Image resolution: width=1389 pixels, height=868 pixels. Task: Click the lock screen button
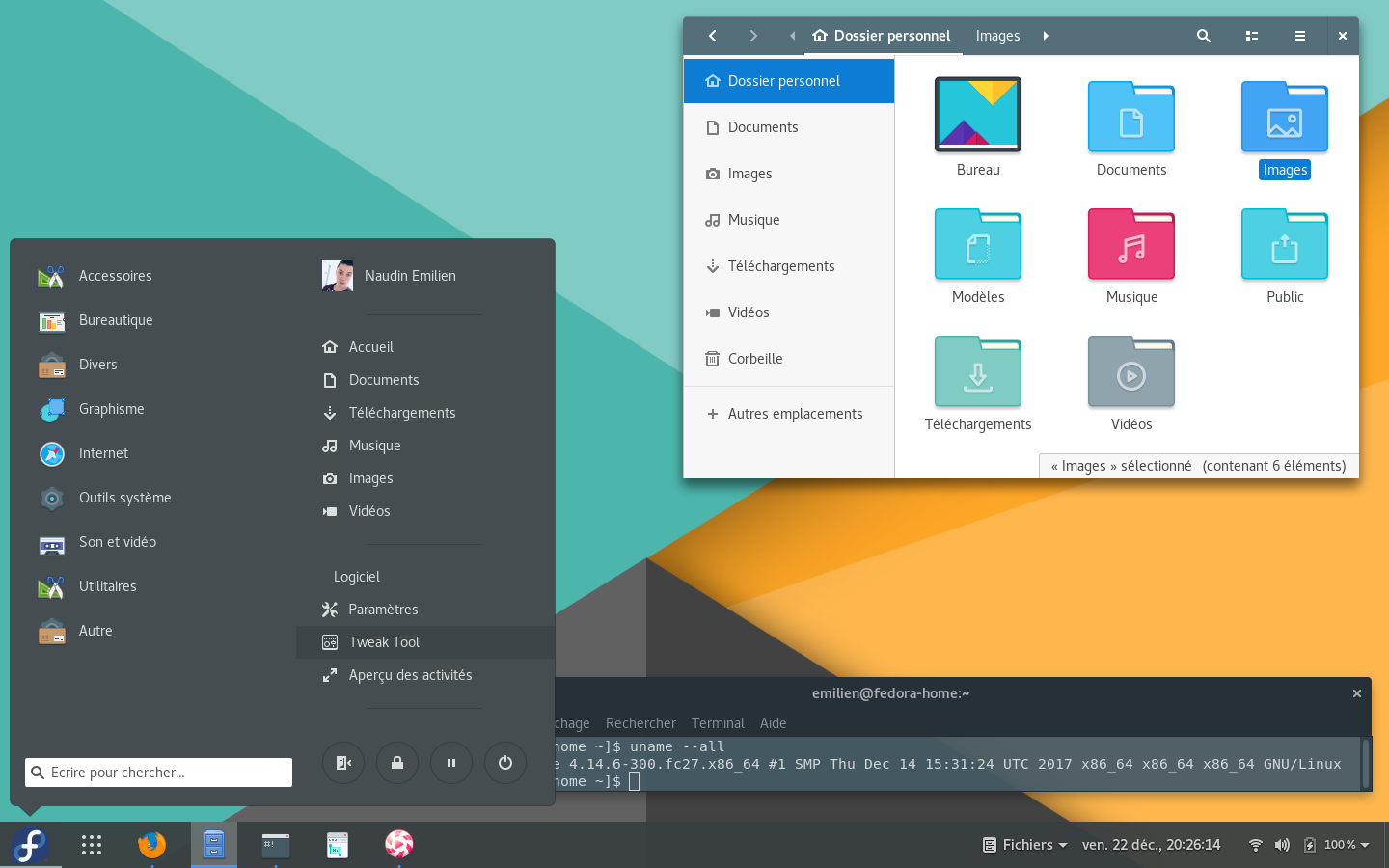396,763
